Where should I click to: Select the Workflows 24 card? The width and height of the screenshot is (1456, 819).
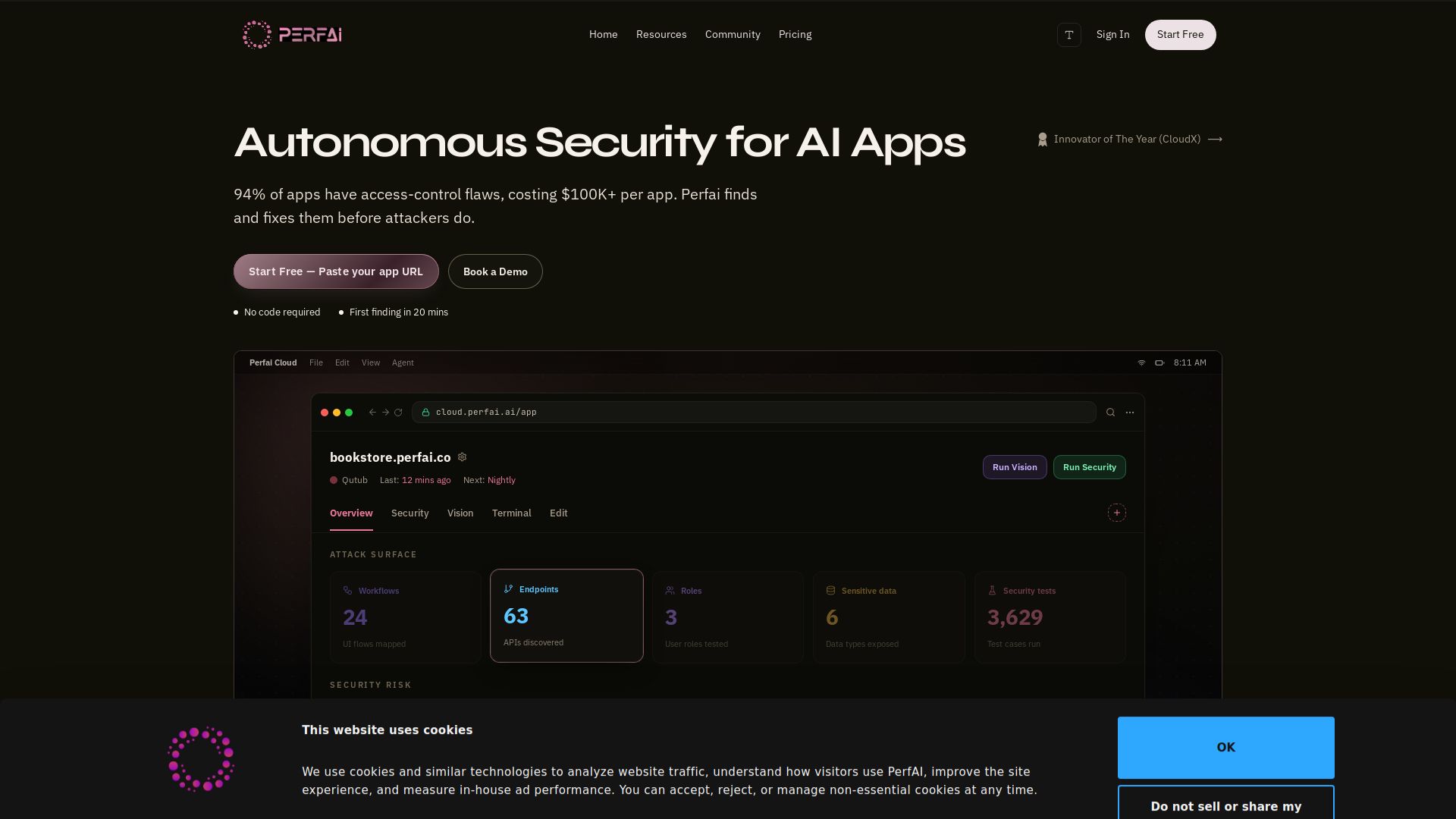click(x=406, y=617)
